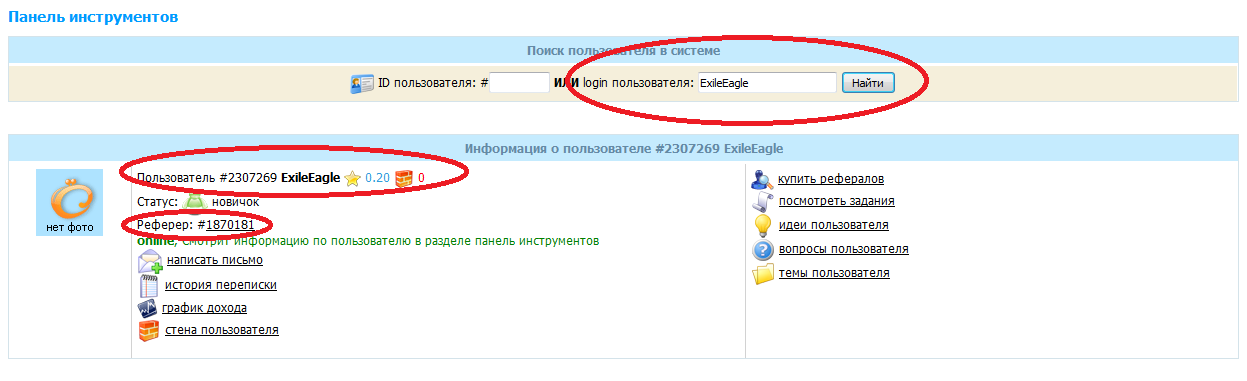Screen dimensions: 1247x381
Task: Click the купить рефералов people icon
Action: (762, 179)
